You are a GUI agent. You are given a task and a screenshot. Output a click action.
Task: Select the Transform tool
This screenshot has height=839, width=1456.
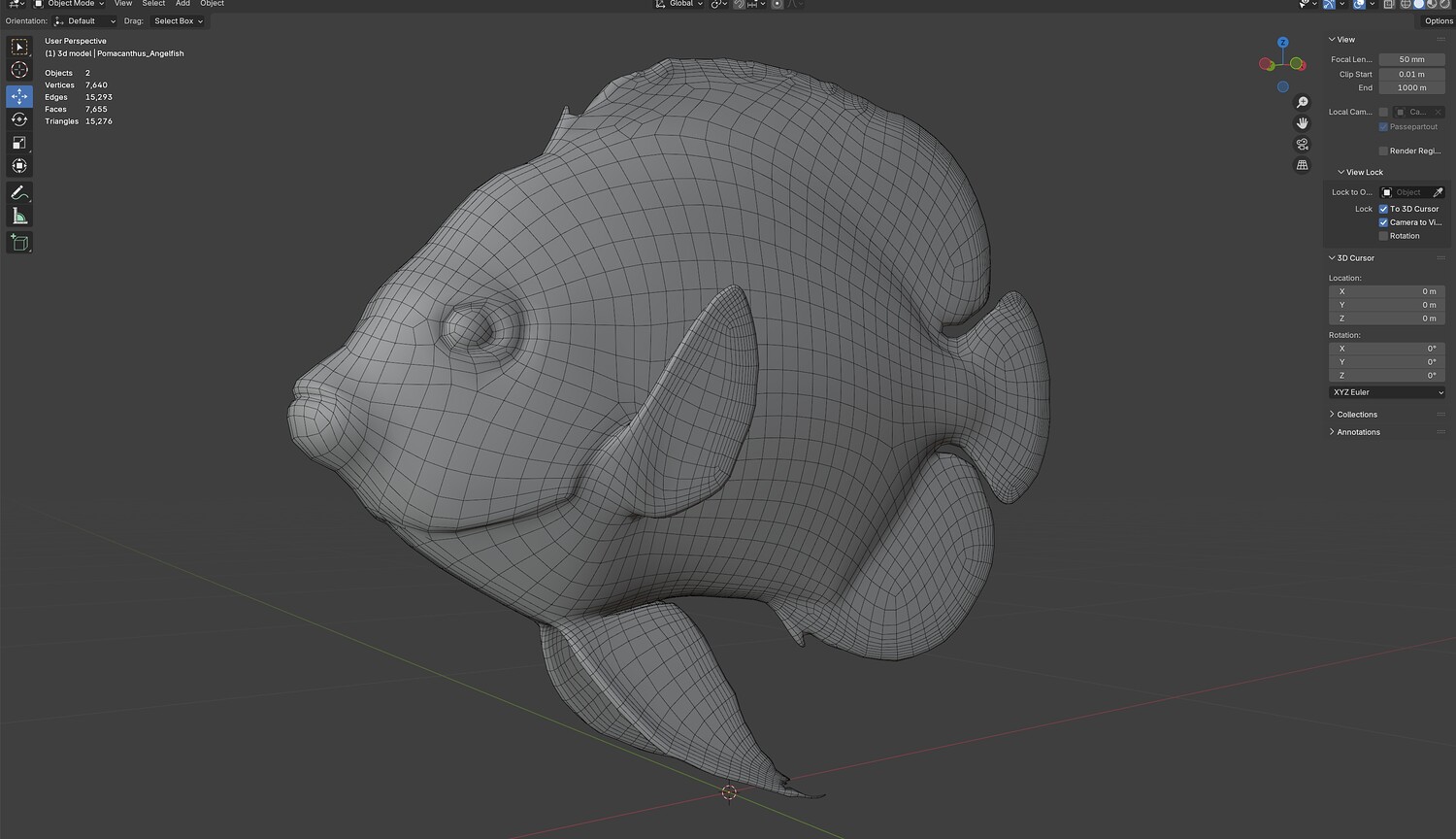point(19,166)
